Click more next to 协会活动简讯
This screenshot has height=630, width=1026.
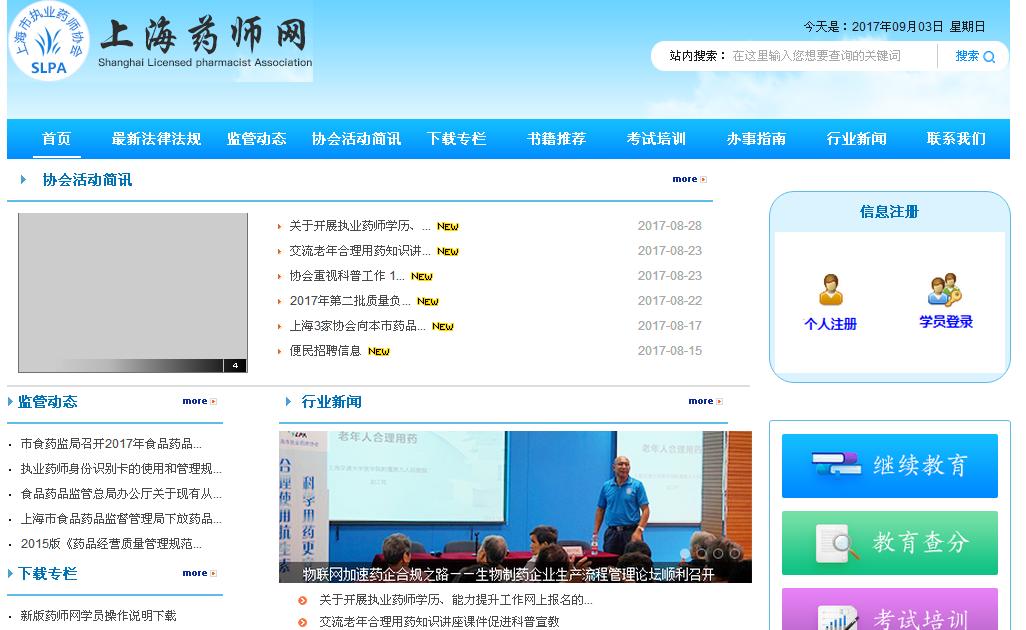coord(689,180)
